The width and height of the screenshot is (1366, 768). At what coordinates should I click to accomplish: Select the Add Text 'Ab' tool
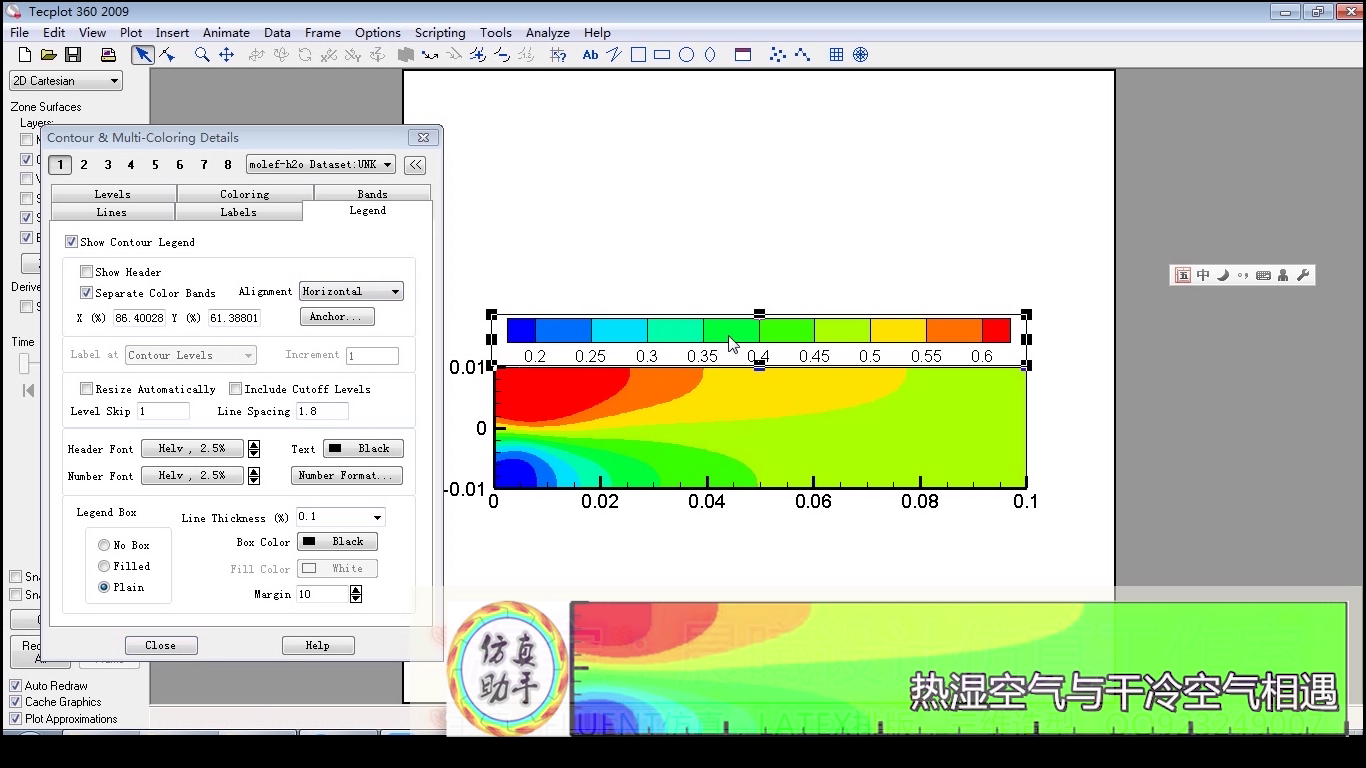point(590,55)
